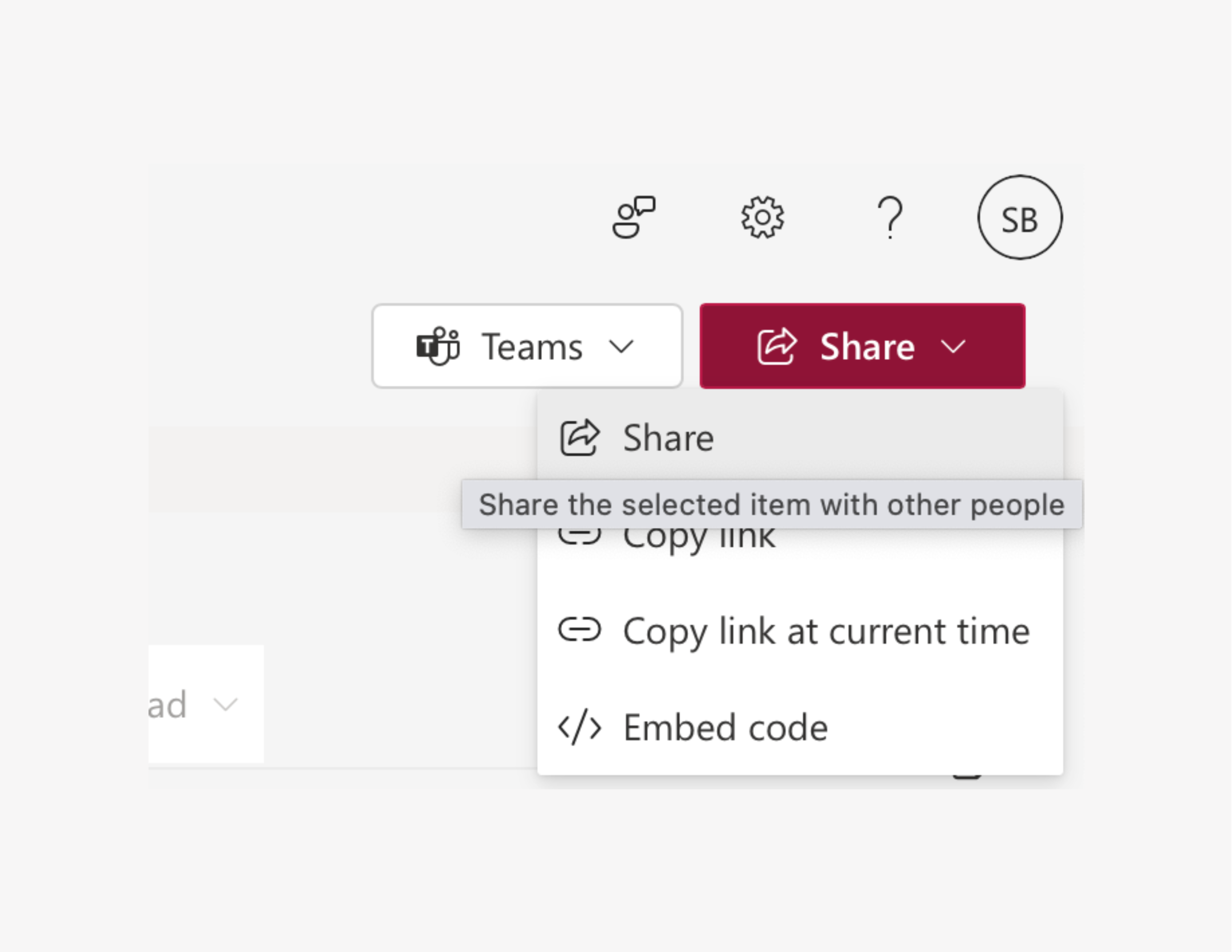The height and width of the screenshot is (952, 1232).
Task: Click the Teams button label
Action: click(531, 346)
